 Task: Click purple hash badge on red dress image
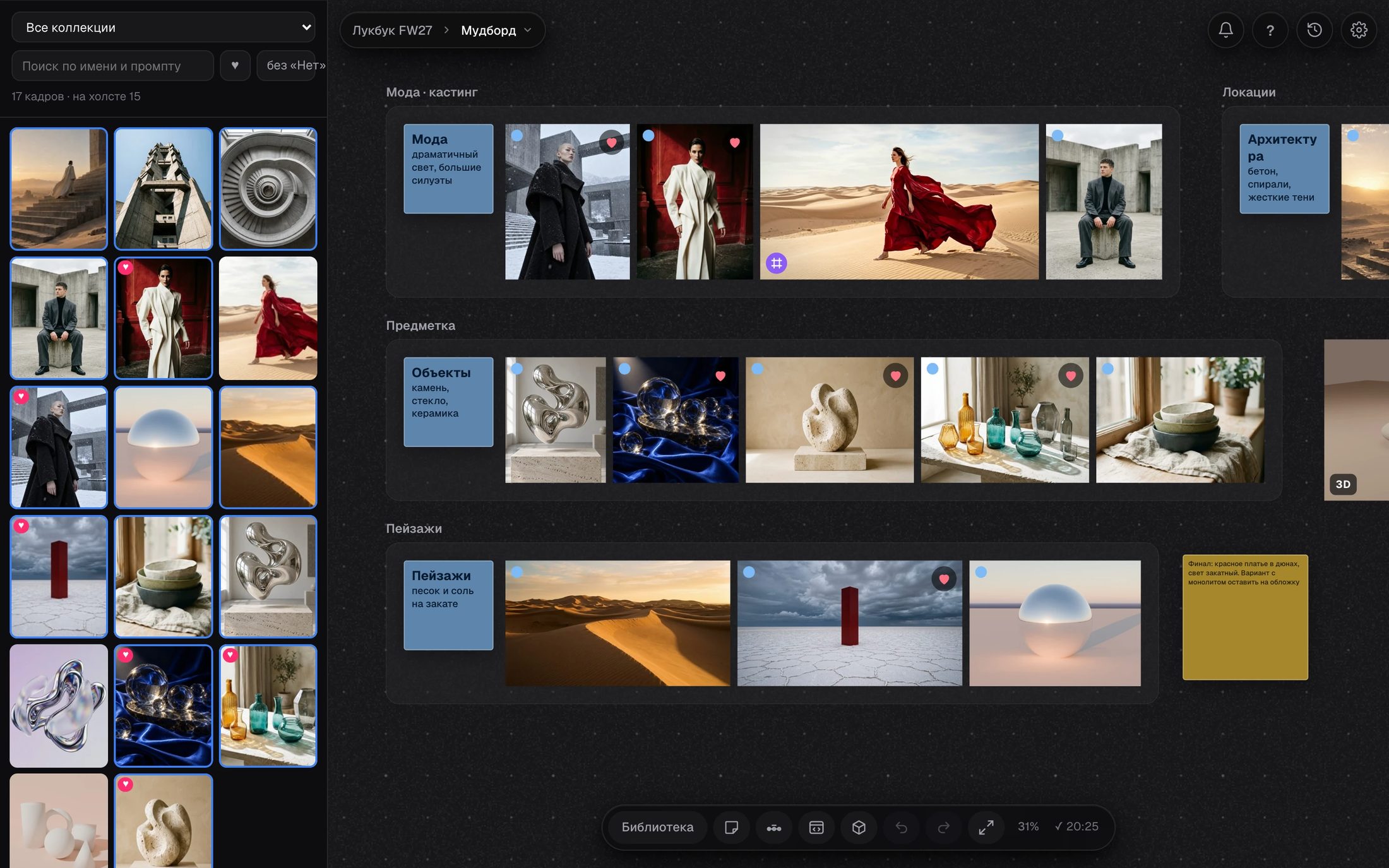777,263
